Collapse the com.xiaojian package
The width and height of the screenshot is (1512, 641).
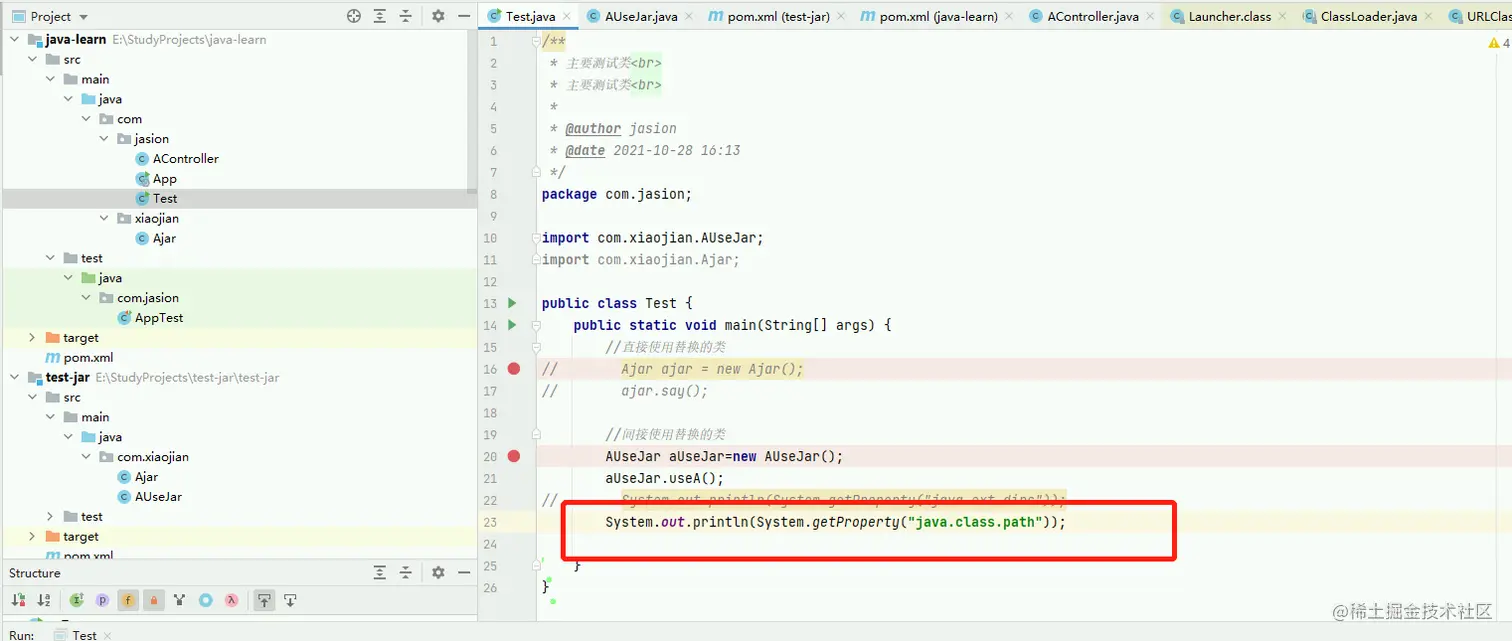tap(87, 457)
